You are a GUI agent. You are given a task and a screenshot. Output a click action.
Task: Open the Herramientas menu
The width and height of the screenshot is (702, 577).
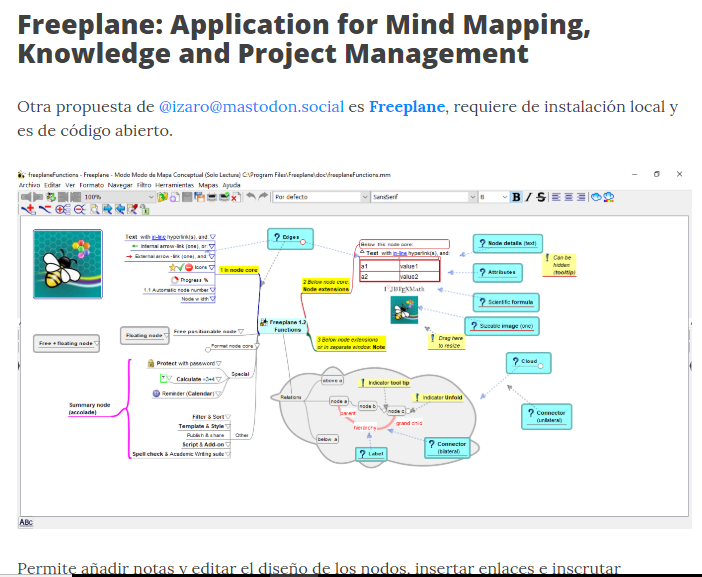click(x=175, y=185)
